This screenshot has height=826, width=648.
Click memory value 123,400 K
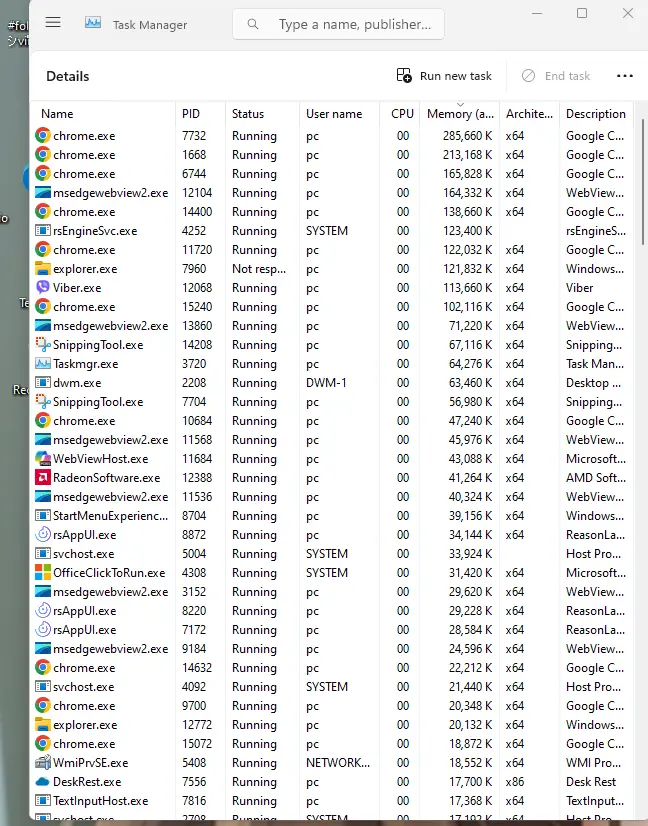click(x=467, y=231)
